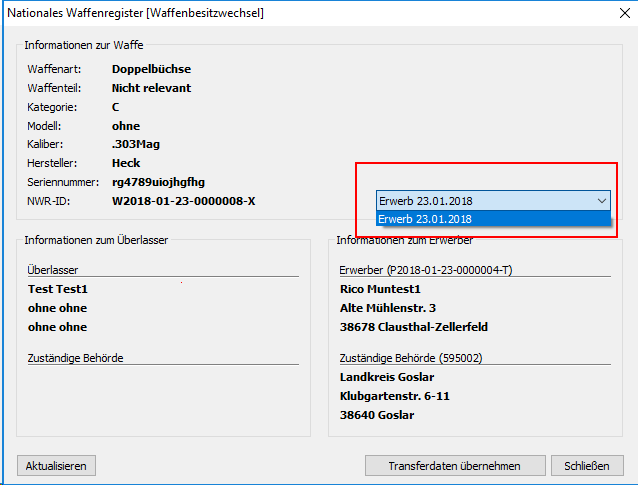Click the Hersteller value Heck
Screen dimensions: 638x485
(x=126, y=163)
